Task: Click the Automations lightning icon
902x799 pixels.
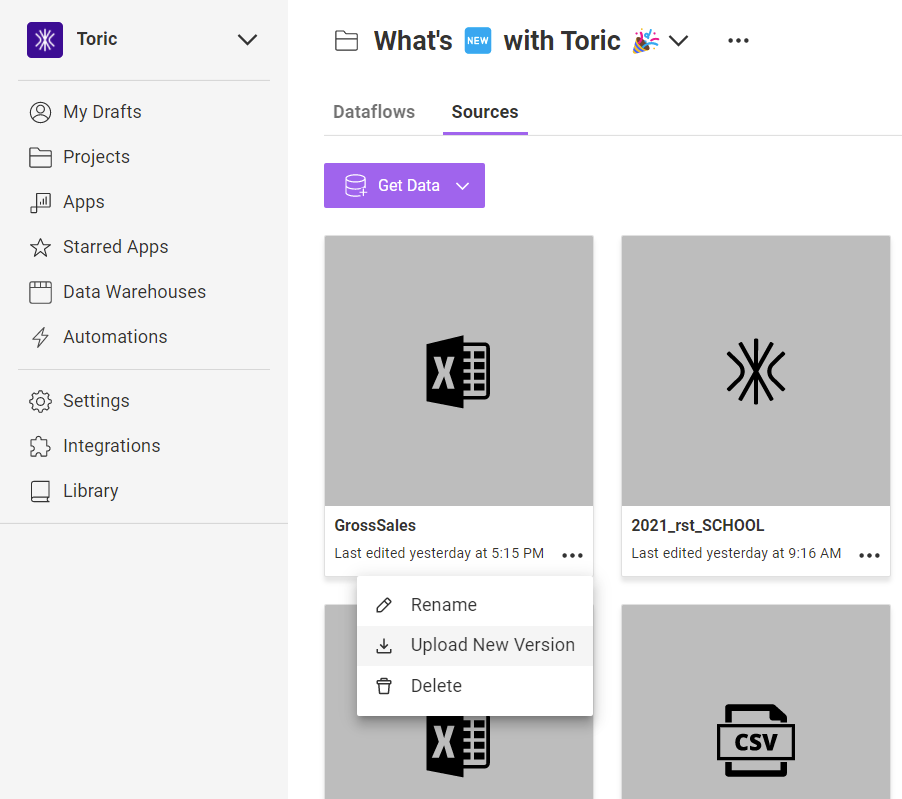Action: 40,336
